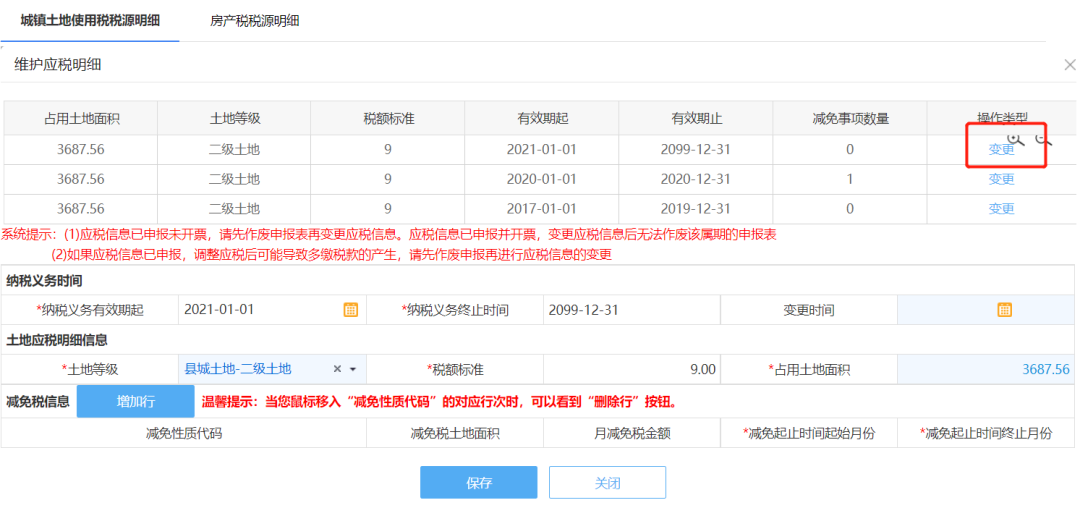Focus the 纳税义务终止时间 date field
Viewport: 1080px width, 529px height.
632,310
